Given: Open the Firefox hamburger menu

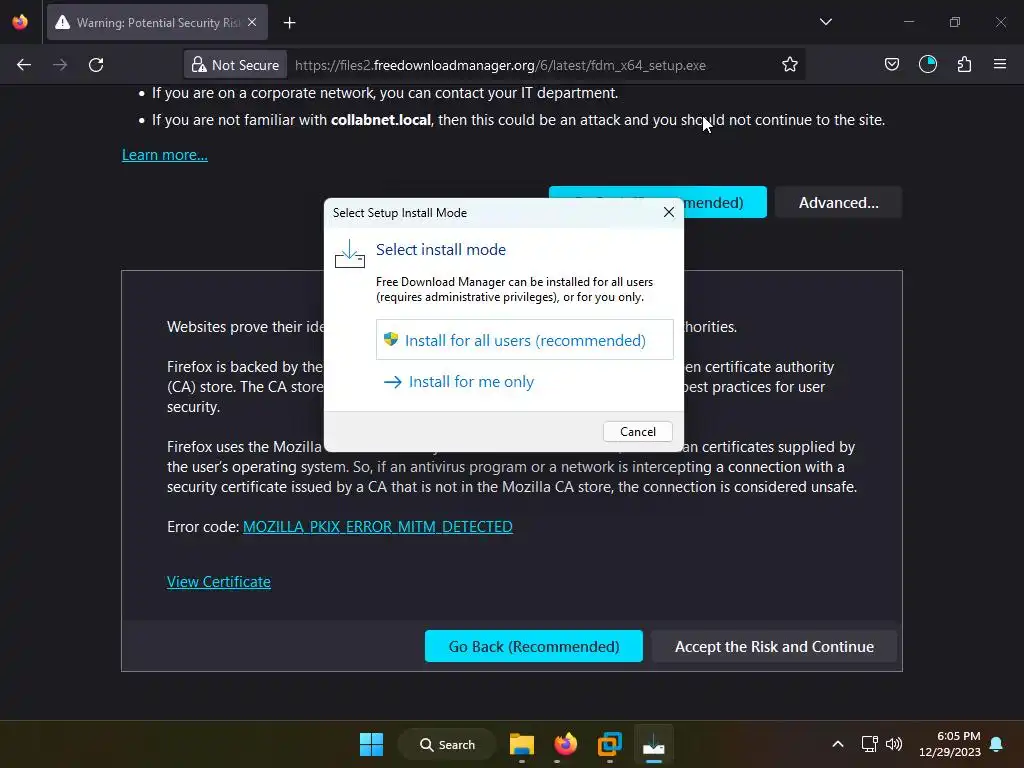Looking at the screenshot, I should (x=1000, y=65).
